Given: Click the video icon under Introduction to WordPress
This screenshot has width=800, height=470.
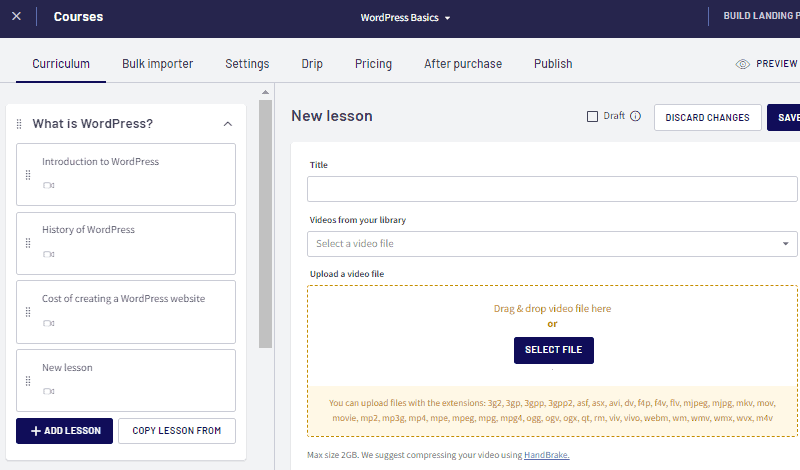Looking at the screenshot, I should click(48, 185).
